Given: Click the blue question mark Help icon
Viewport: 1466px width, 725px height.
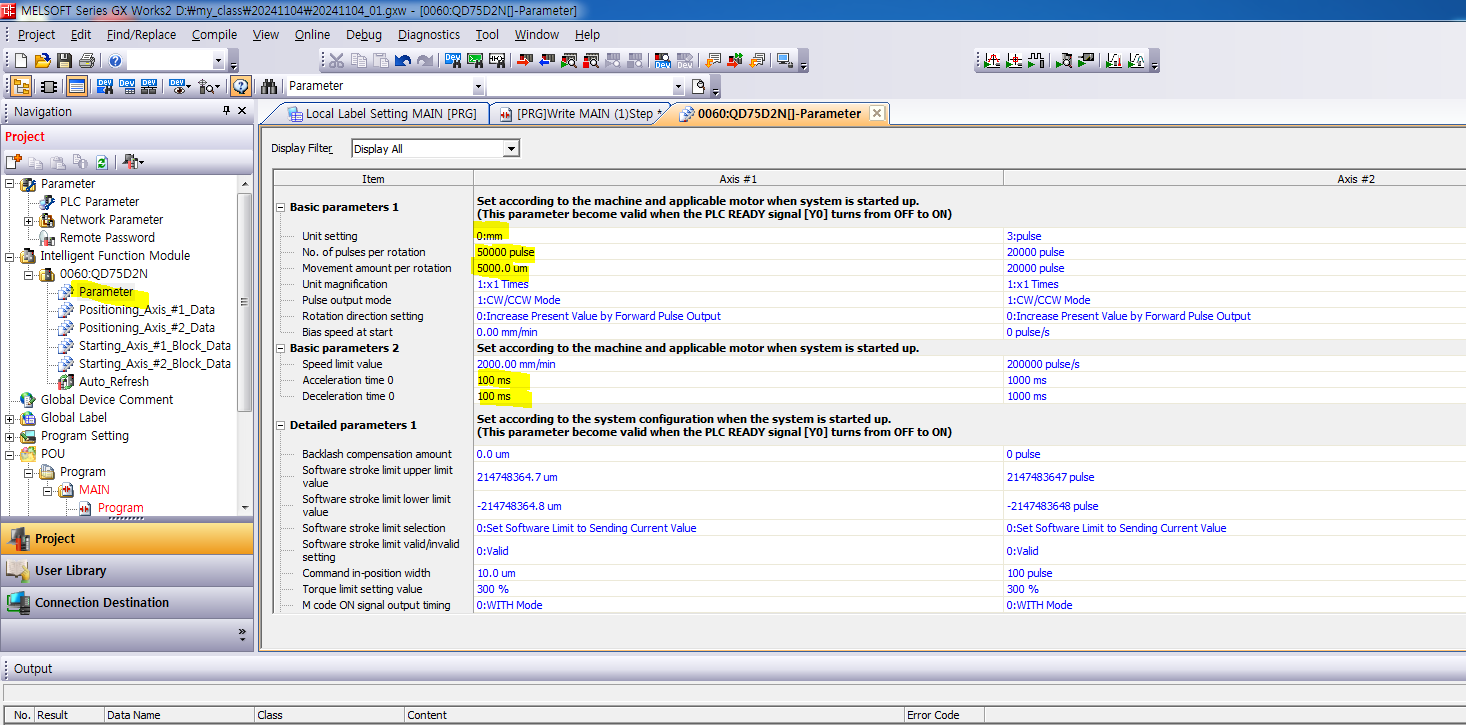Looking at the screenshot, I should pos(115,61).
